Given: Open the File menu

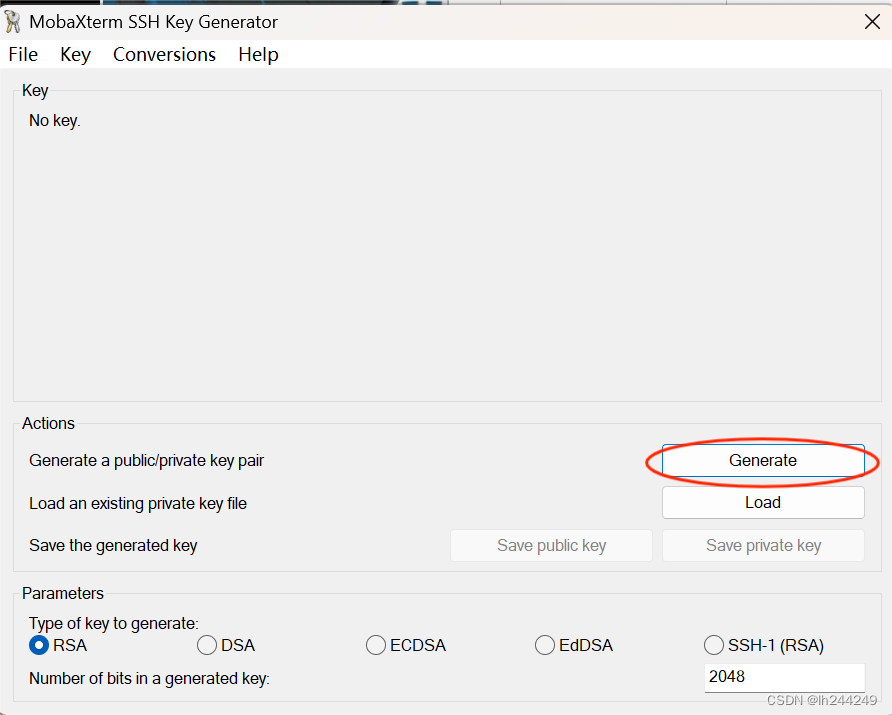Looking at the screenshot, I should (23, 55).
